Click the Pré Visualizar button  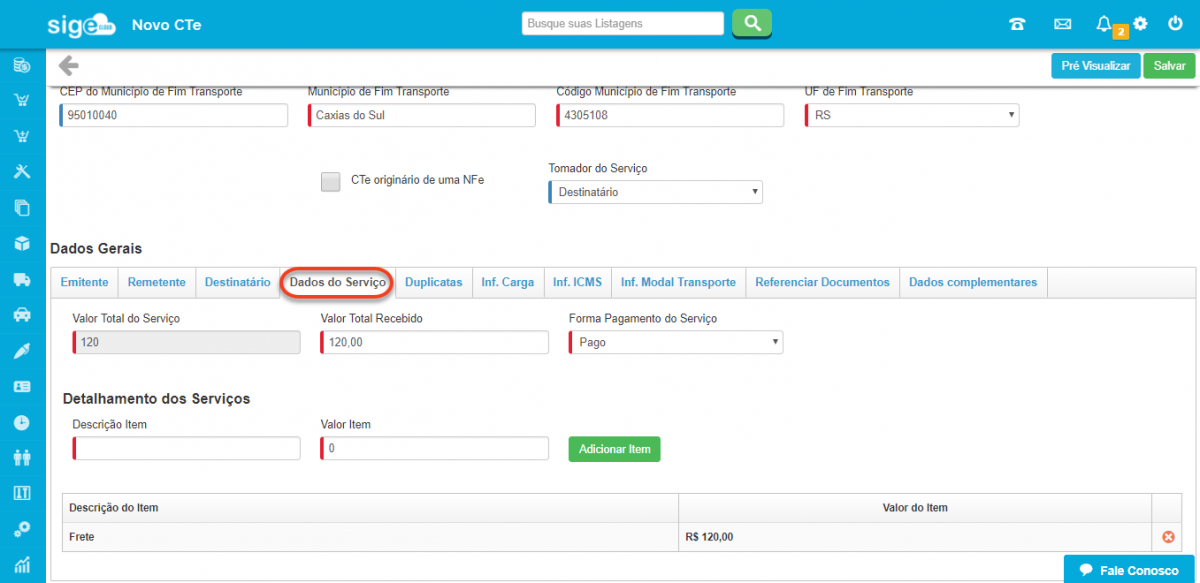coord(1095,66)
